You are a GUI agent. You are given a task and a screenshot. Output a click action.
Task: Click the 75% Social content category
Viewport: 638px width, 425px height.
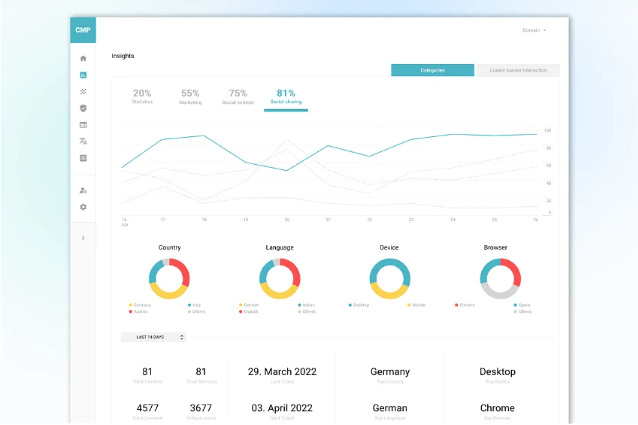click(238, 96)
